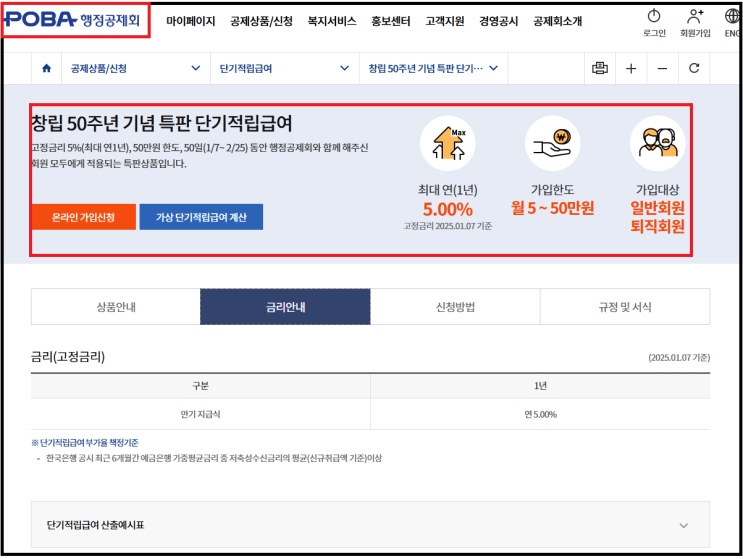Click the coin-in-hand 가입한도 icon
The height and width of the screenshot is (559, 743).
[x=553, y=143]
